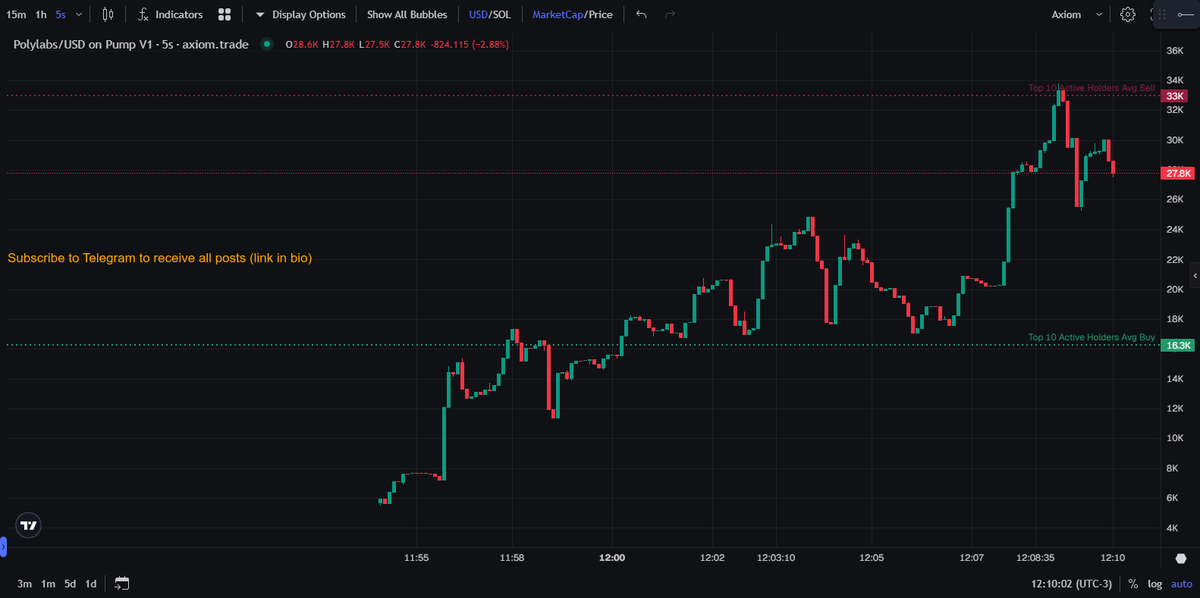Screen dimensions: 1200x598
Task: Select the candlestick chart style icon
Action: coord(108,14)
